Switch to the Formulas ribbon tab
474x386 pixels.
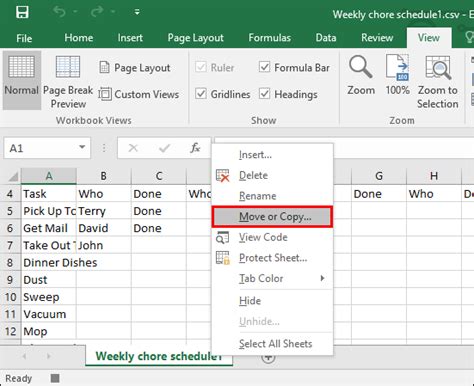coord(269,38)
